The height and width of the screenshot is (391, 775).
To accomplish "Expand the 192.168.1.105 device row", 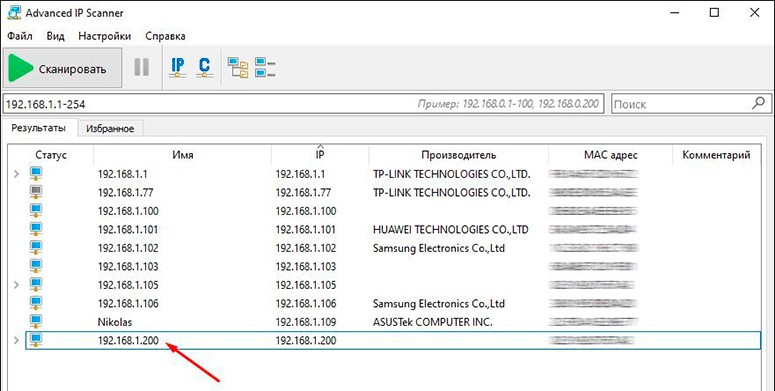I will tap(16, 285).
